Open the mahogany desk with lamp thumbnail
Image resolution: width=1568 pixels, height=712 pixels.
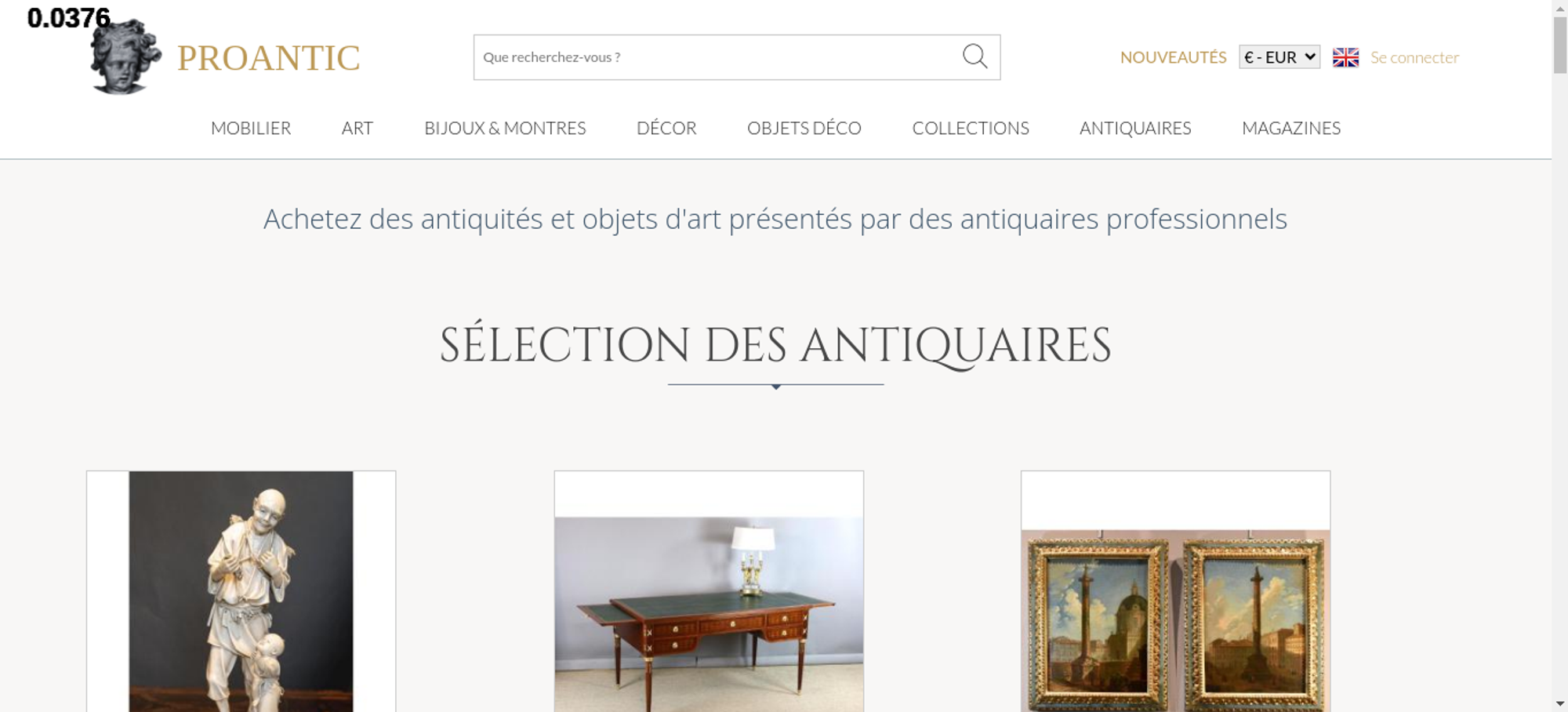(709, 591)
